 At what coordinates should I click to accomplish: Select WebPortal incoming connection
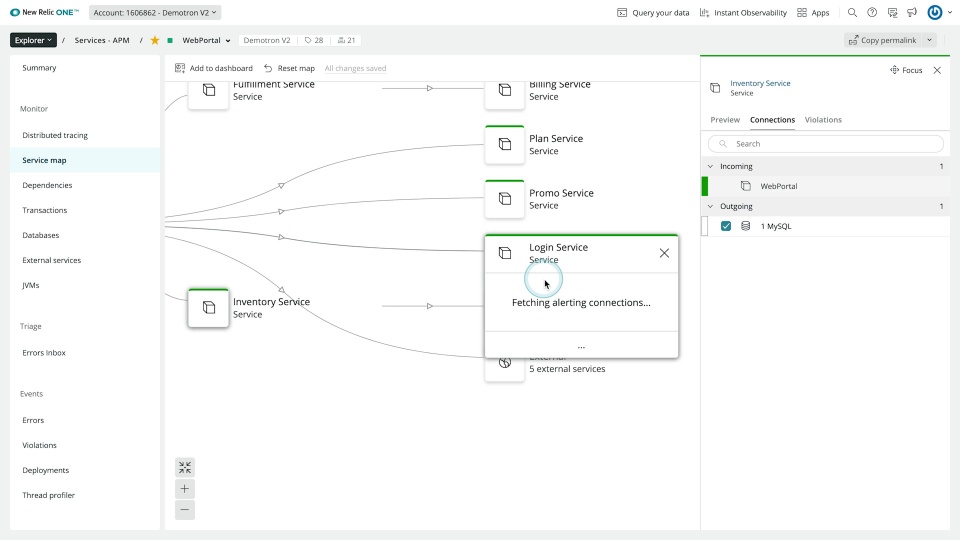pos(825,186)
